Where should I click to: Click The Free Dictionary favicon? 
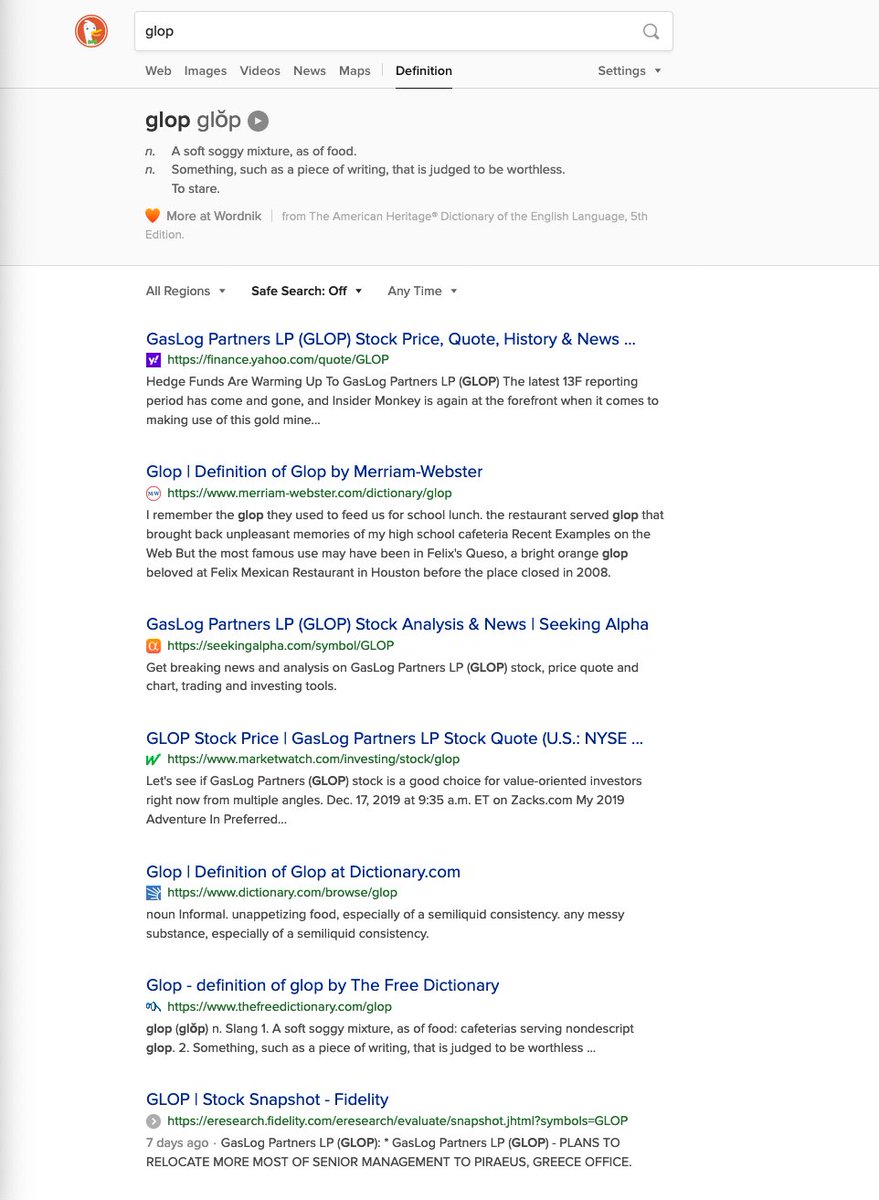coord(153,1007)
